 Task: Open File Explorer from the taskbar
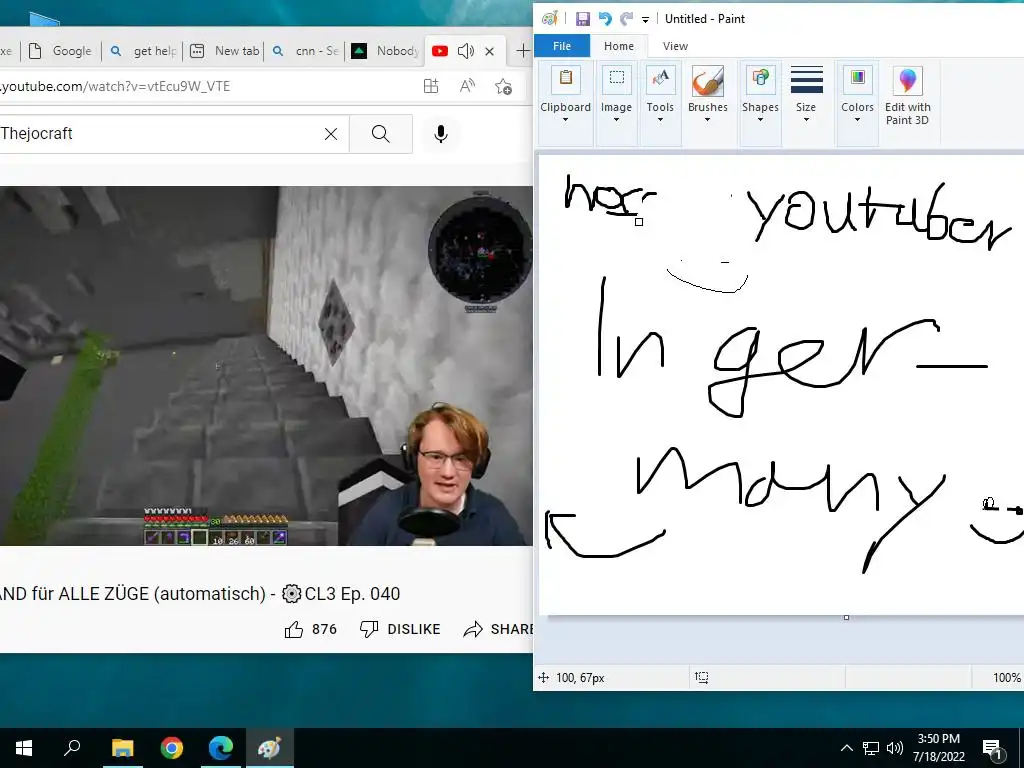point(122,748)
